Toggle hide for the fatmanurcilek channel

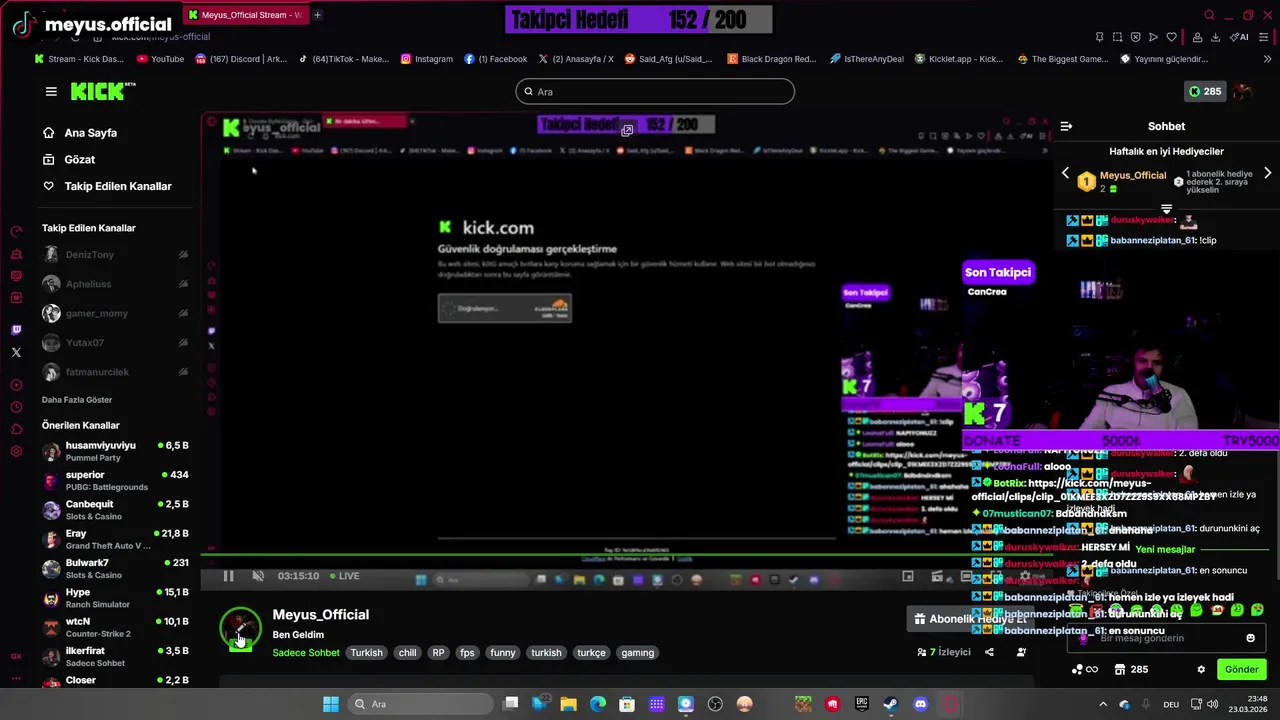coord(183,372)
